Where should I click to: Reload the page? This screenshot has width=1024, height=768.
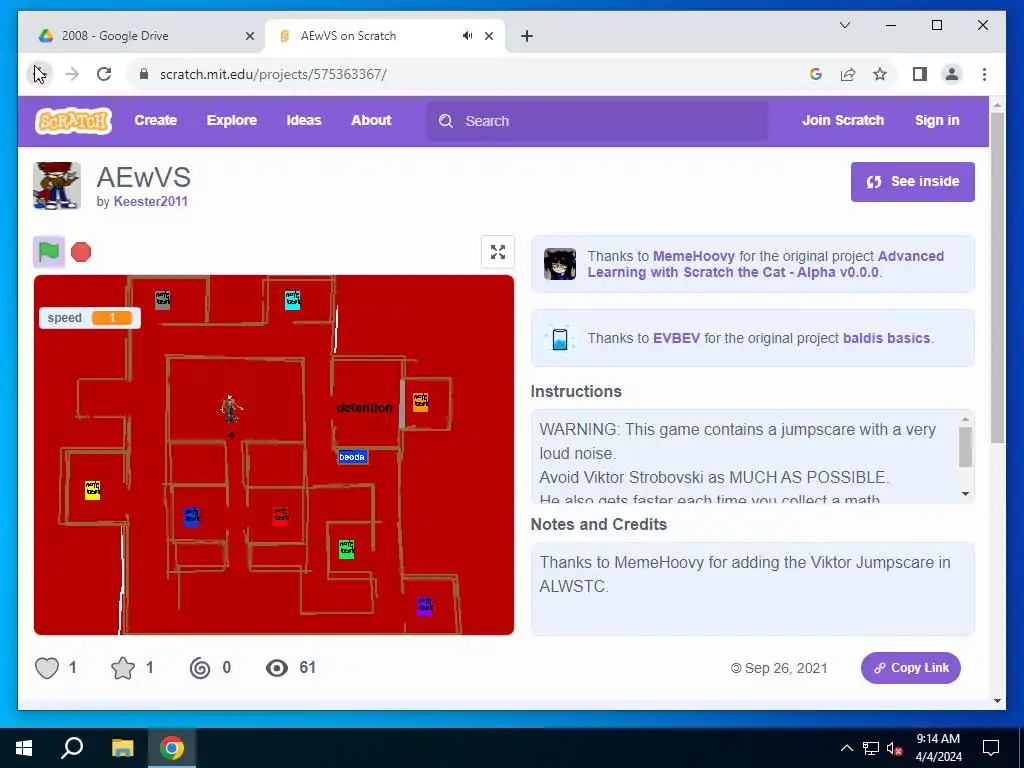click(x=104, y=74)
